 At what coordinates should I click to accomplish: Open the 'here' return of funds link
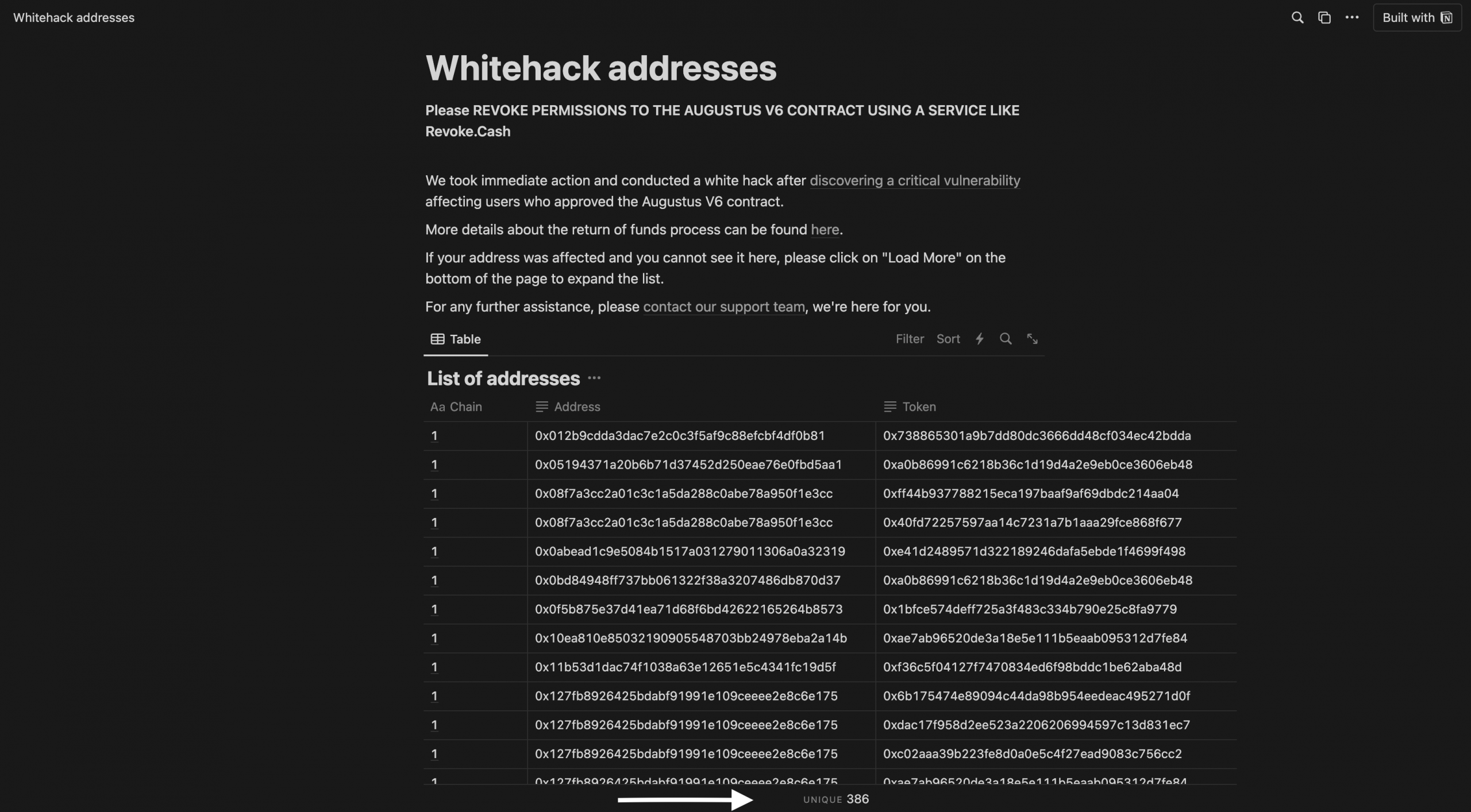tap(825, 230)
